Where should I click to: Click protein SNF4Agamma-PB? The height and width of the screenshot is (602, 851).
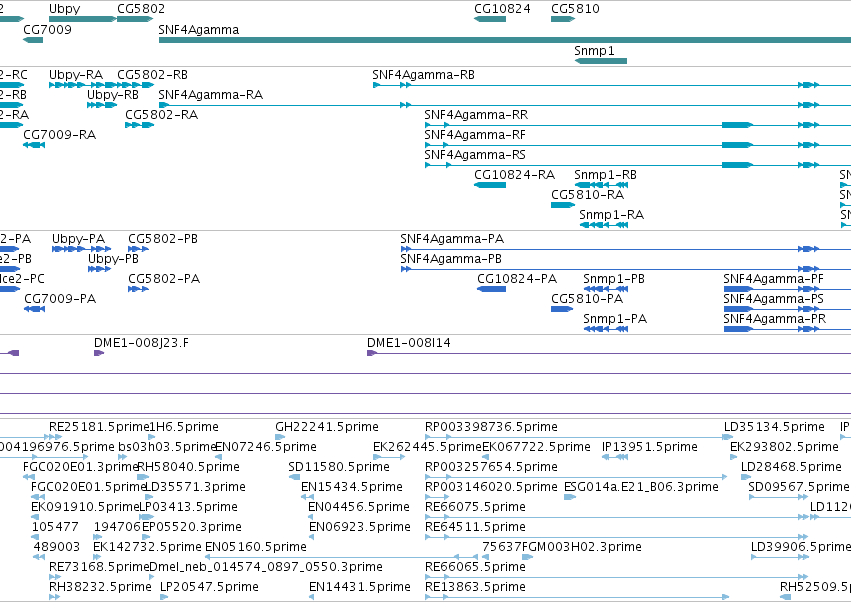click(x=626, y=269)
